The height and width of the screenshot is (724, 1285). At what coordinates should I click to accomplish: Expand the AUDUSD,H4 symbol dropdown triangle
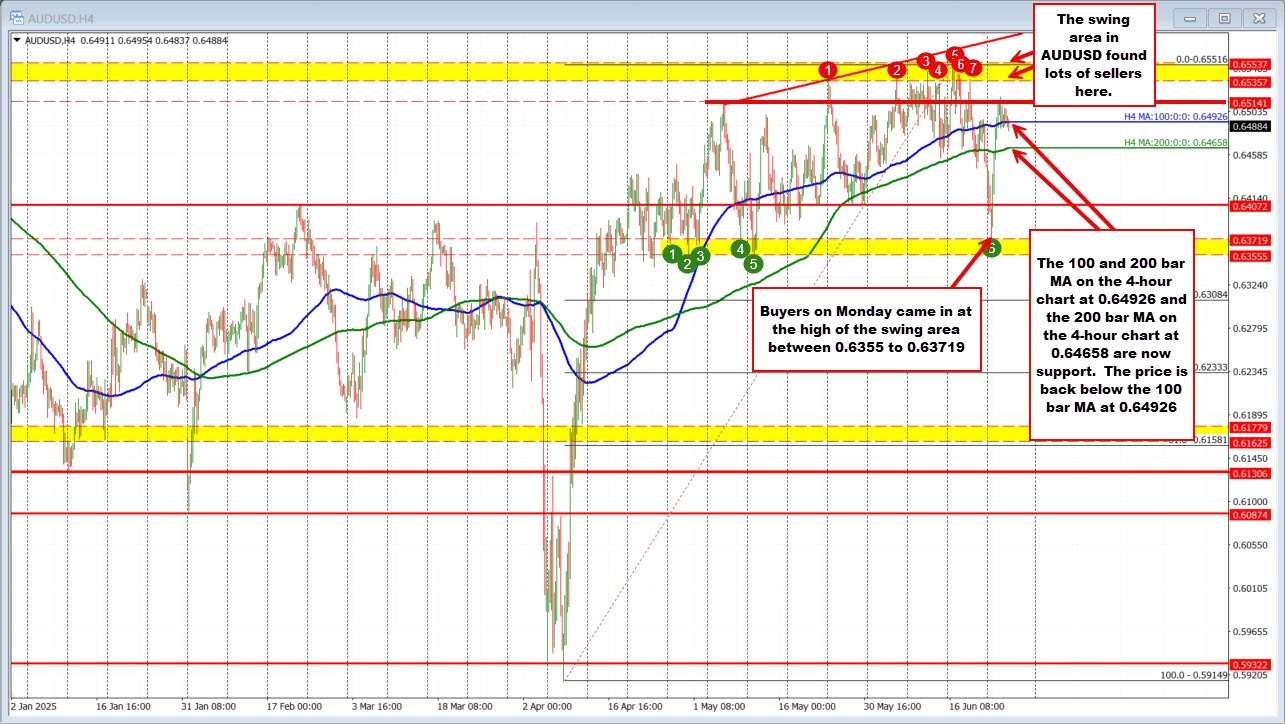(19, 40)
